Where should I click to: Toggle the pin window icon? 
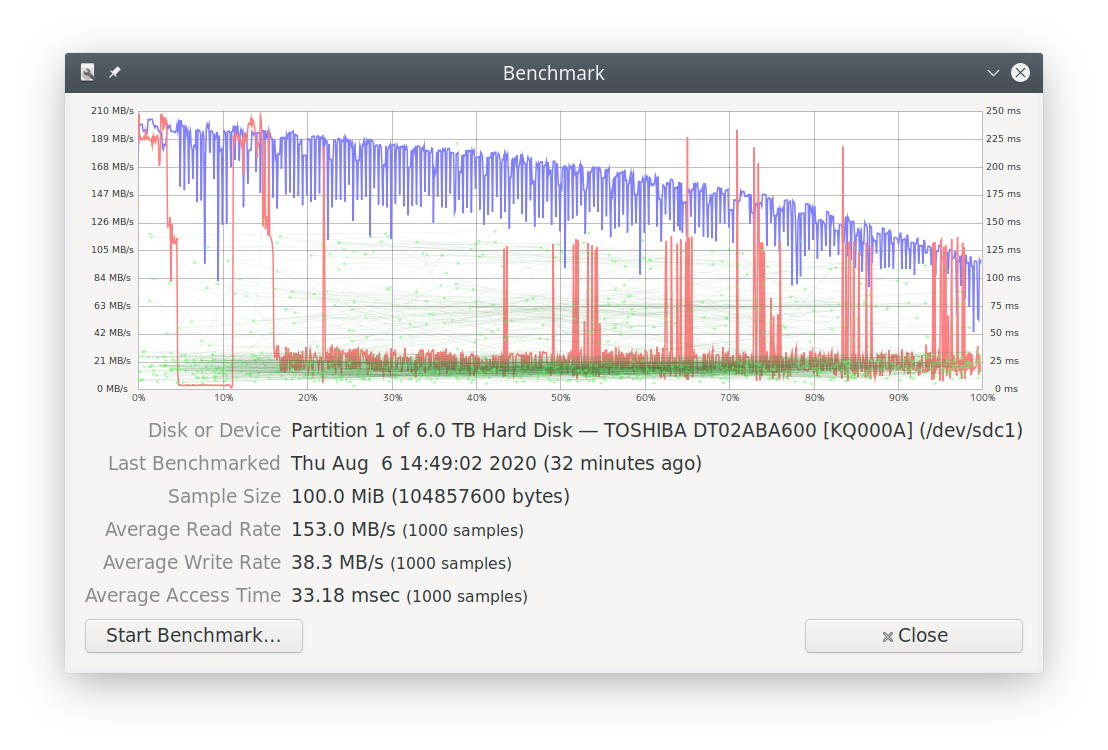[115, 73]
